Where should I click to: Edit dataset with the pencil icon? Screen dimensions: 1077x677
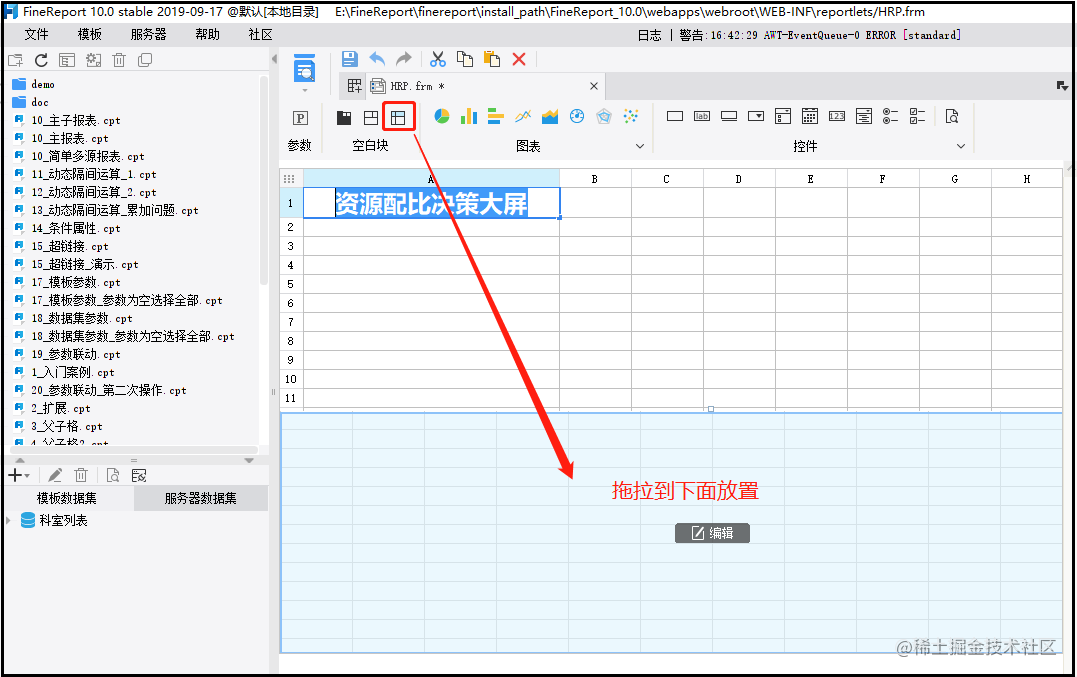pyautogui.click(x=55, y=475)
